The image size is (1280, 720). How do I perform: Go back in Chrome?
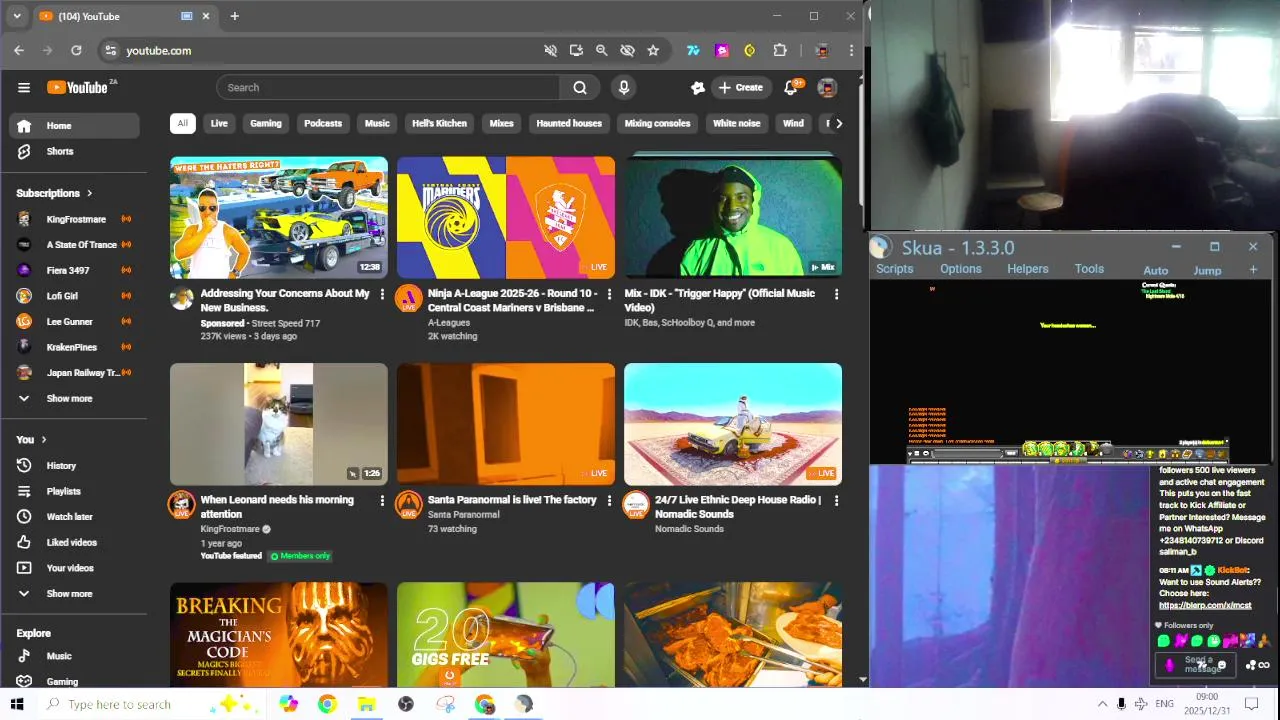click(x=19, y=50)
